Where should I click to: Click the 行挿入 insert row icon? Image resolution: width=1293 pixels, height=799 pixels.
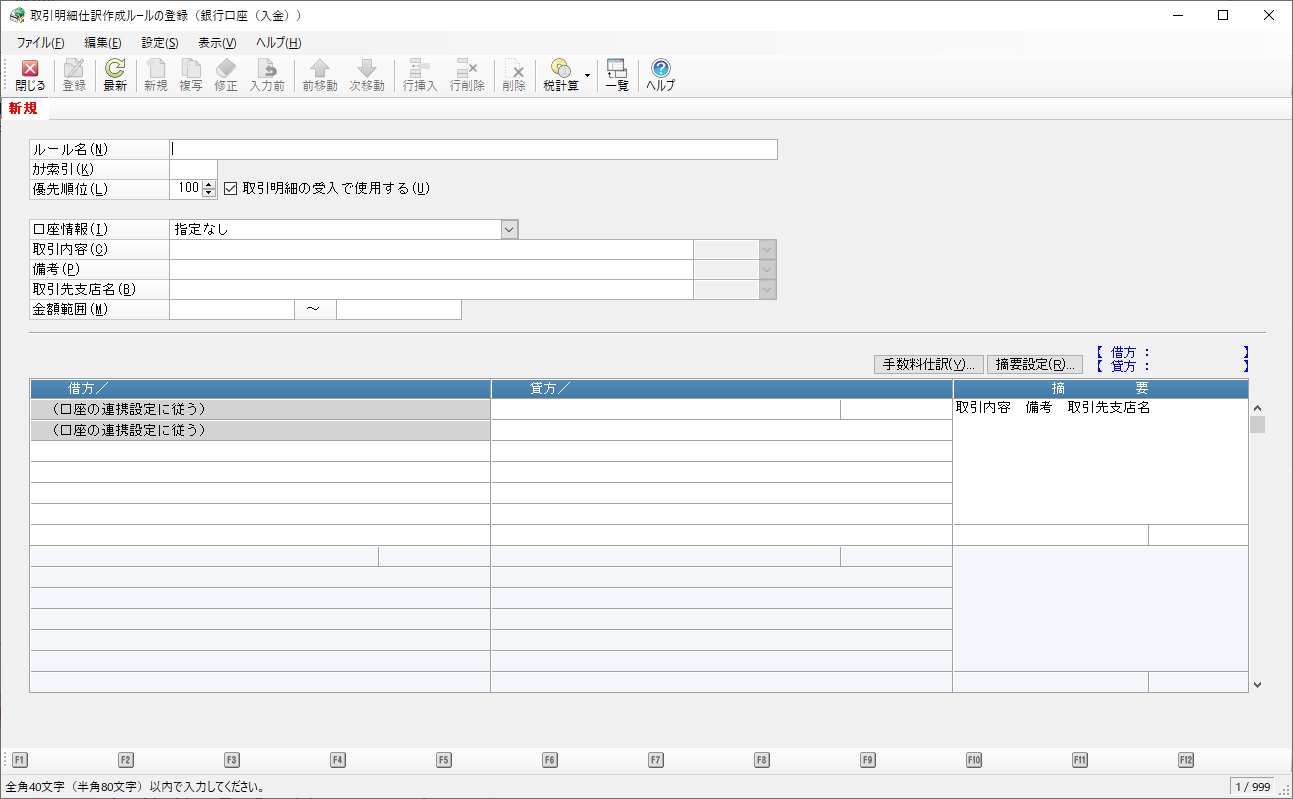[x=420, y=75]
